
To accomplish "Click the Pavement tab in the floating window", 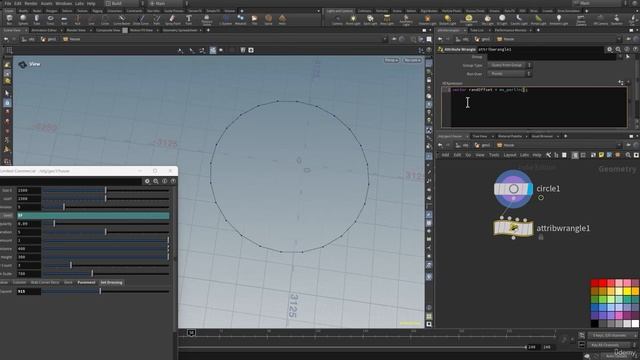I will point(86,282).
